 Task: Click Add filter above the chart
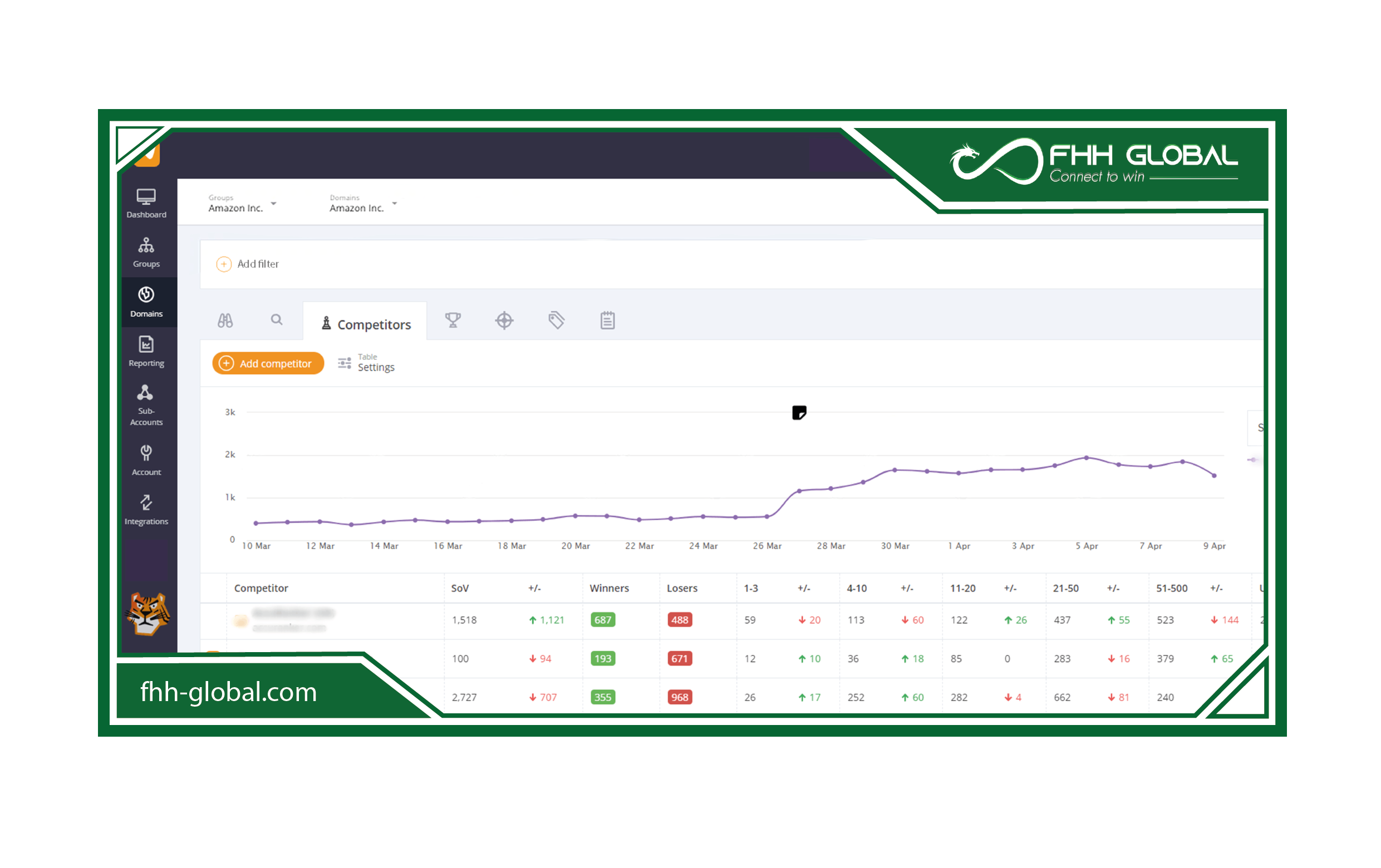(x=247, y=264)
